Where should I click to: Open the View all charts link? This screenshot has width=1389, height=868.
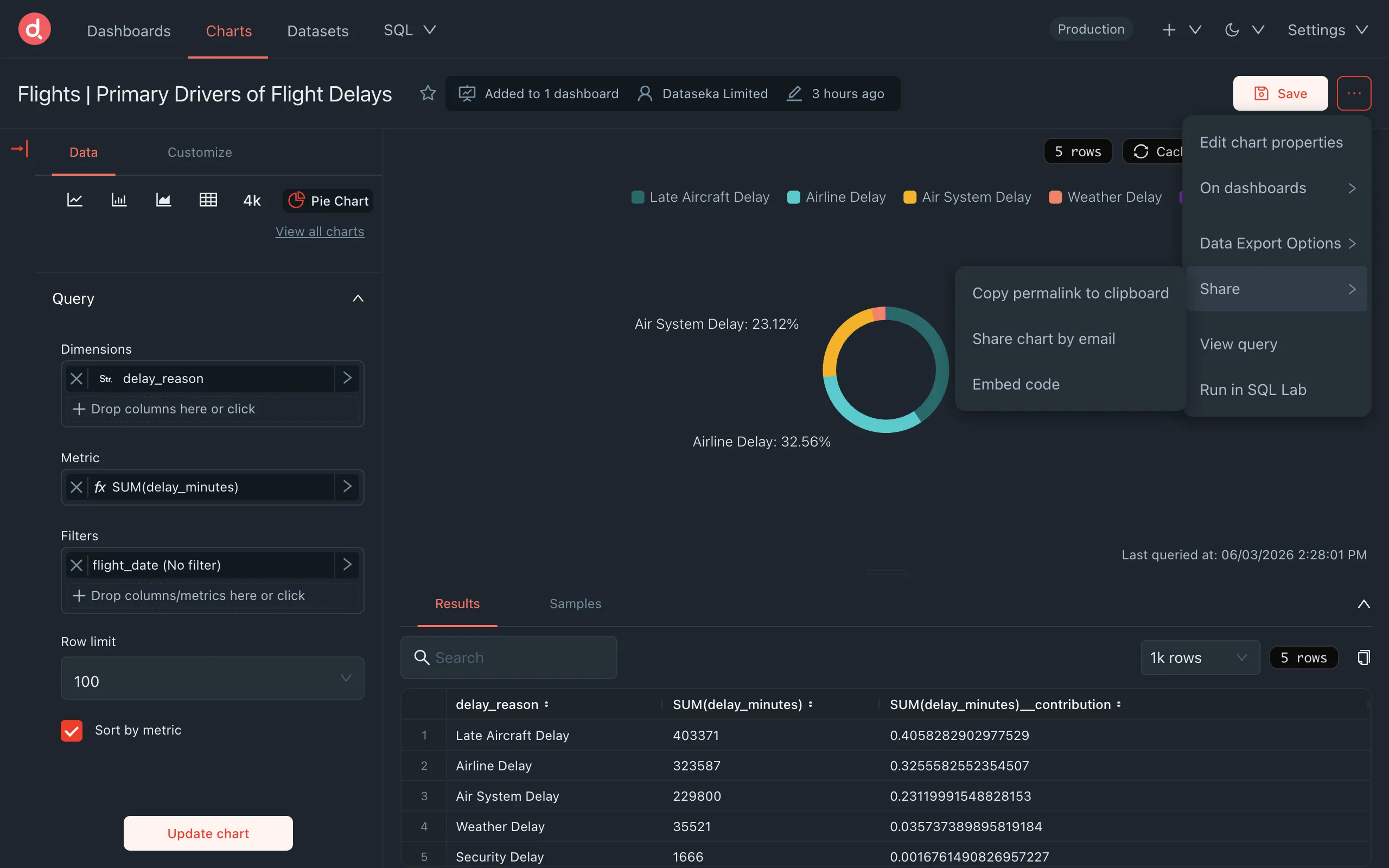(x=320, y=231)
